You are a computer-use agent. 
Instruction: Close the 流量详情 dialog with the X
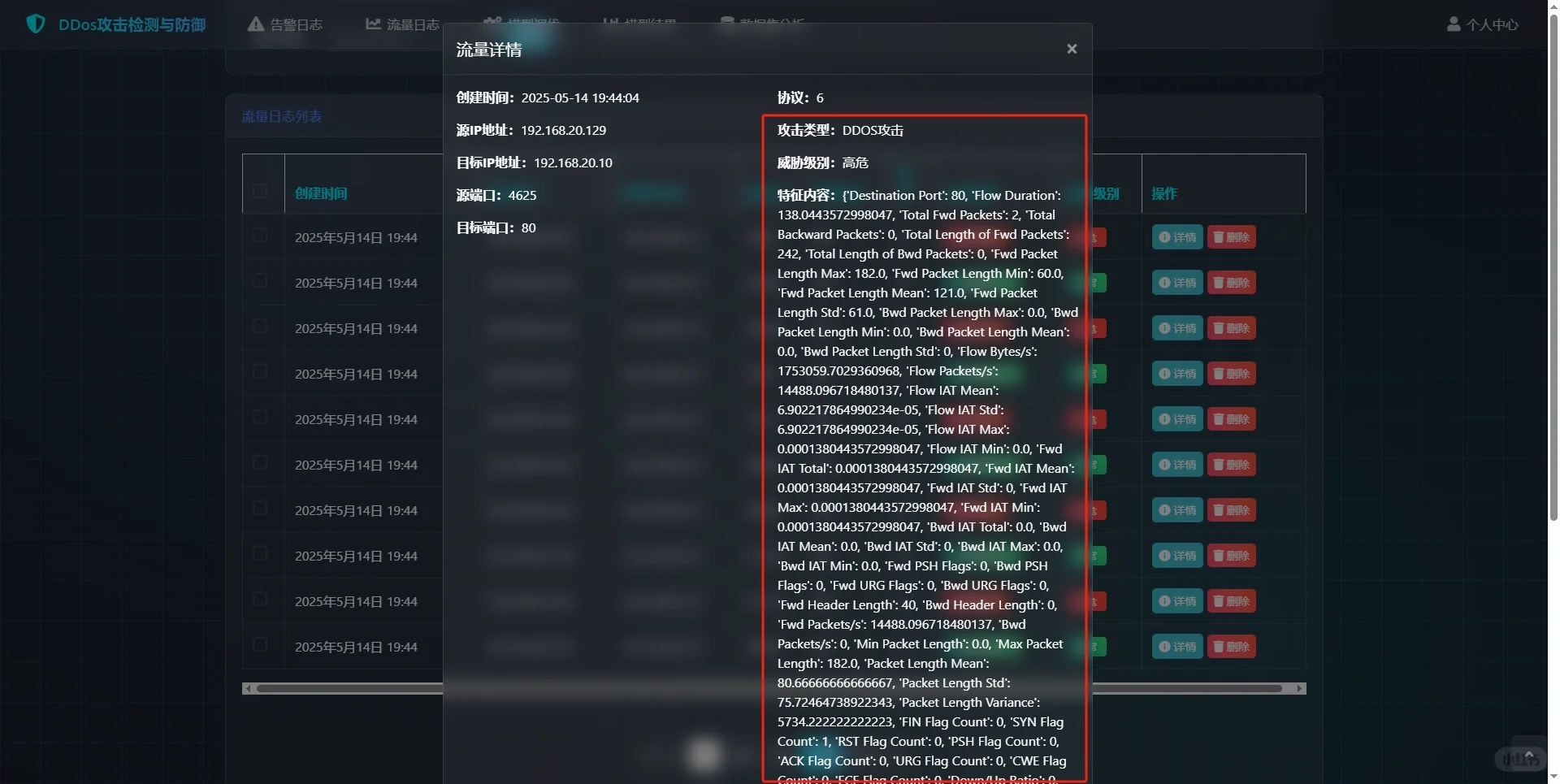click(1071, 48)
